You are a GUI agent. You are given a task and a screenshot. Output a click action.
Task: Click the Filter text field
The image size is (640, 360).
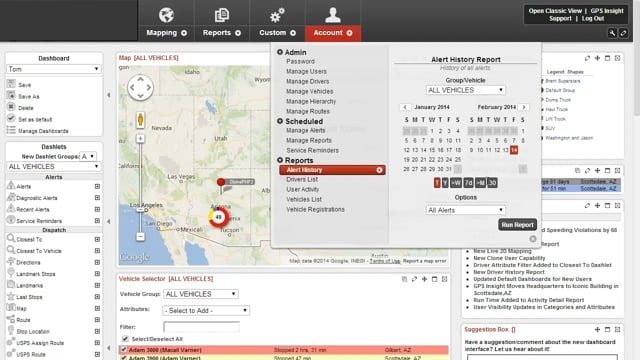coord(202,327)
